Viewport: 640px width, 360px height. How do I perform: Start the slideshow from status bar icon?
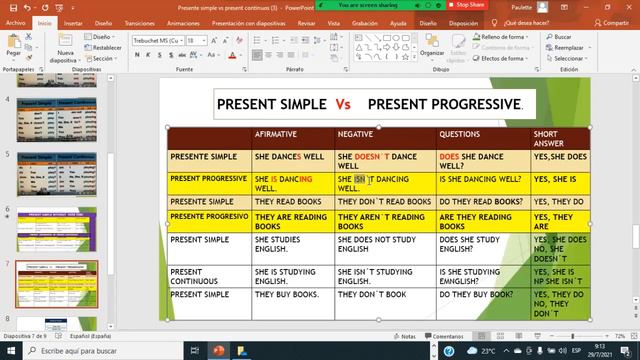(538, 336)
